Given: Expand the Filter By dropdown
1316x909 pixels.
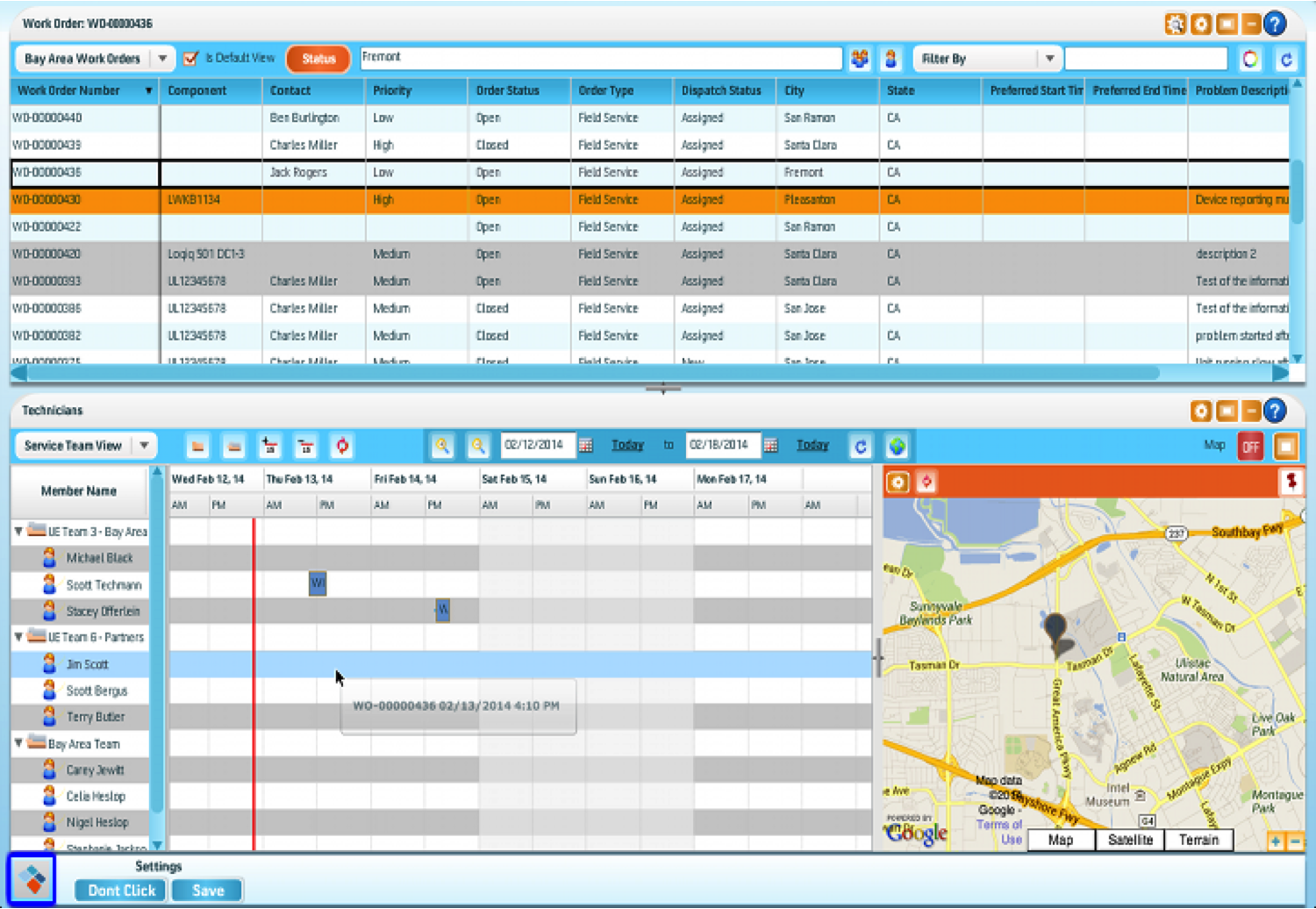Looking at the screenshot, I should pyautogui.click(x=1049, y=59).
